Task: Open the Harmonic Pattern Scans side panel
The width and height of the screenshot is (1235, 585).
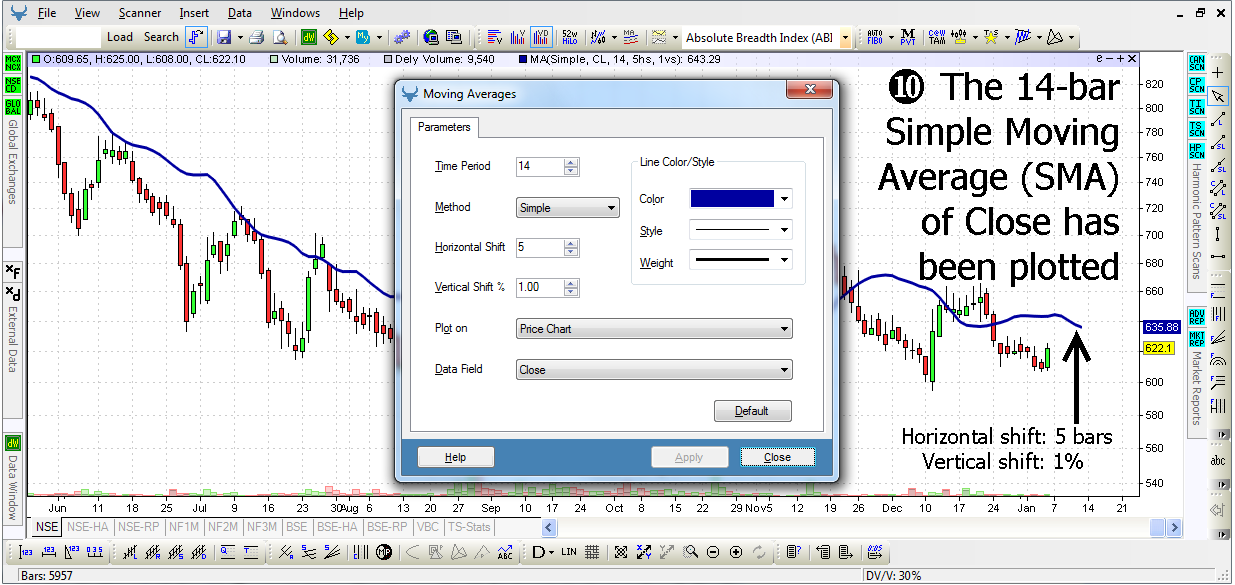Action: [x=1196, y=221]
